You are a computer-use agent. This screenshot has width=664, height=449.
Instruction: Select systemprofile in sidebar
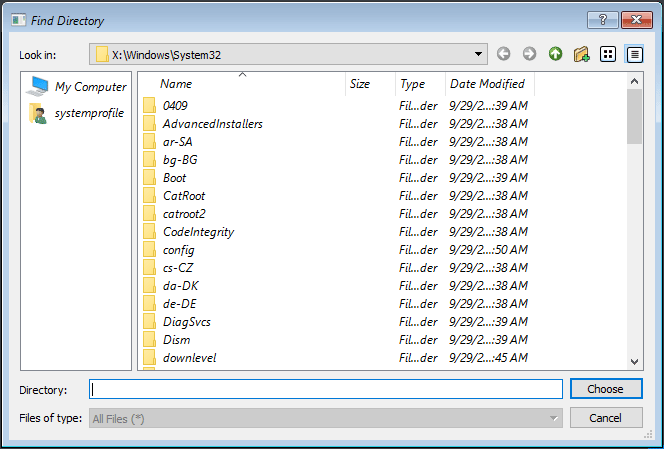(x=76, y=113)
